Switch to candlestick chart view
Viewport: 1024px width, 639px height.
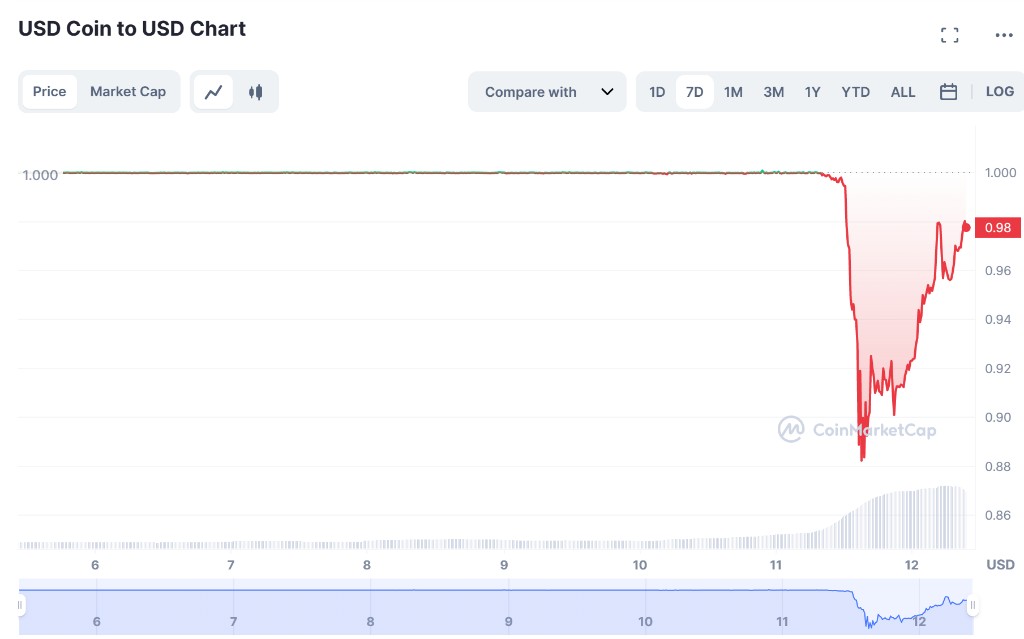[256, 92]
